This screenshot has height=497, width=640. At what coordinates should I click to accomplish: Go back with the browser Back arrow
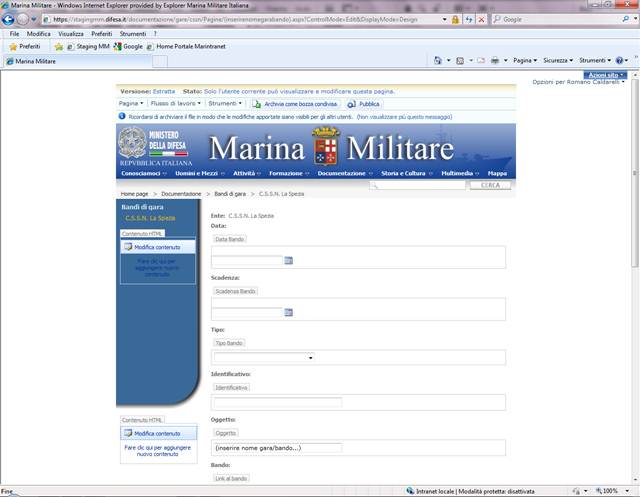pos(8,19)
